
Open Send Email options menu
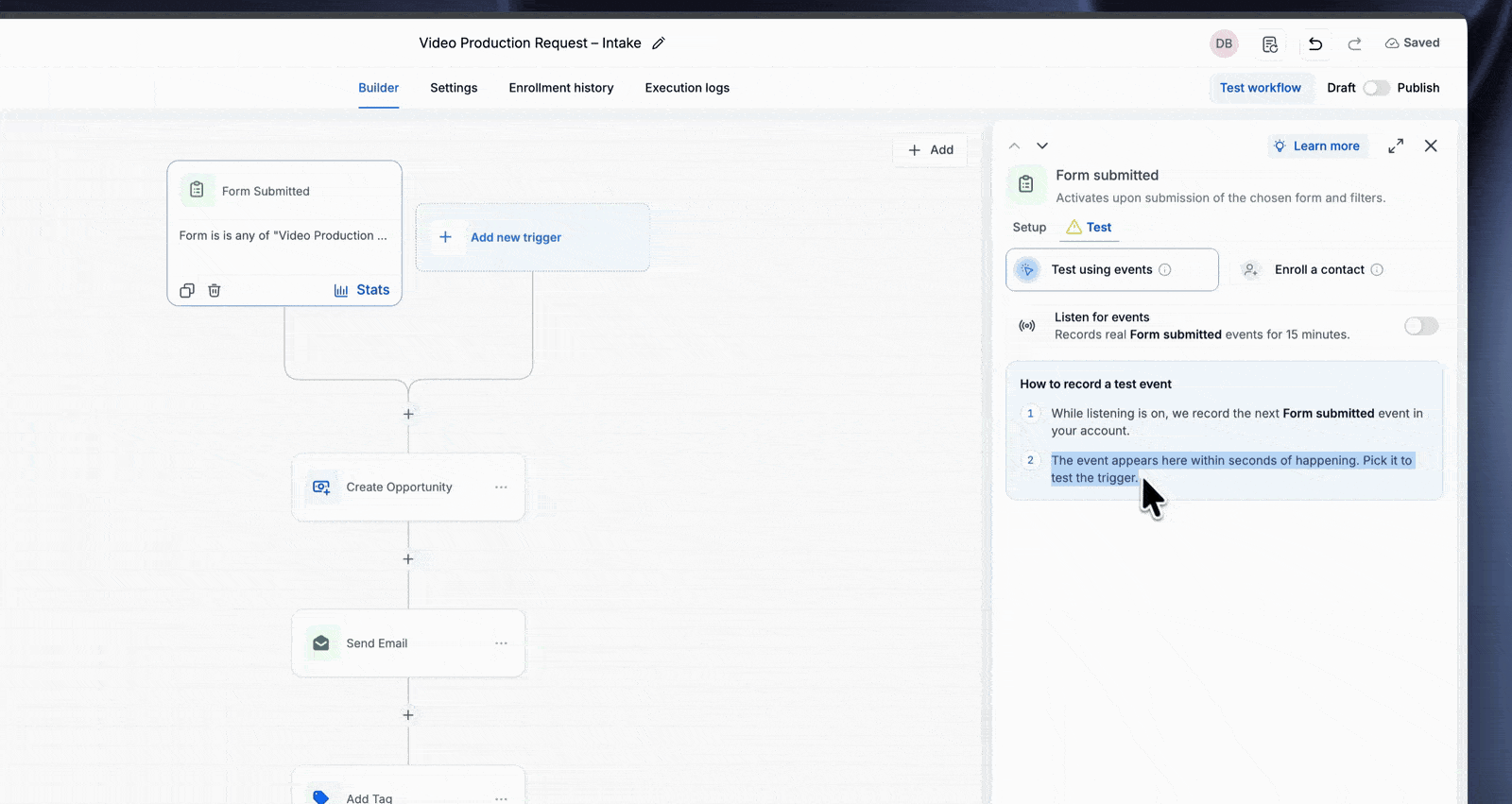[501, 643]
